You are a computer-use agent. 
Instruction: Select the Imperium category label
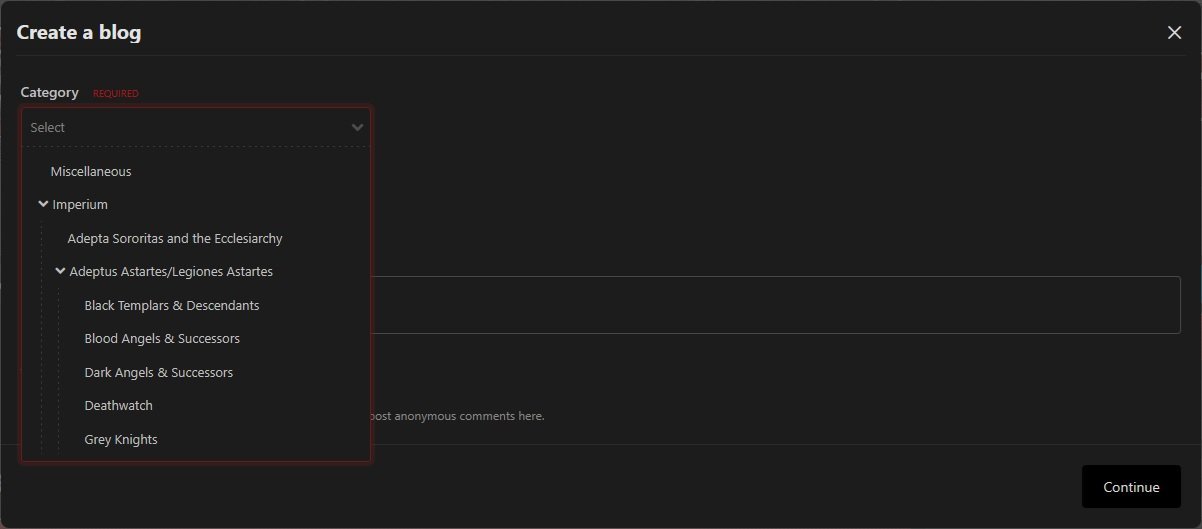coord(80,204)
